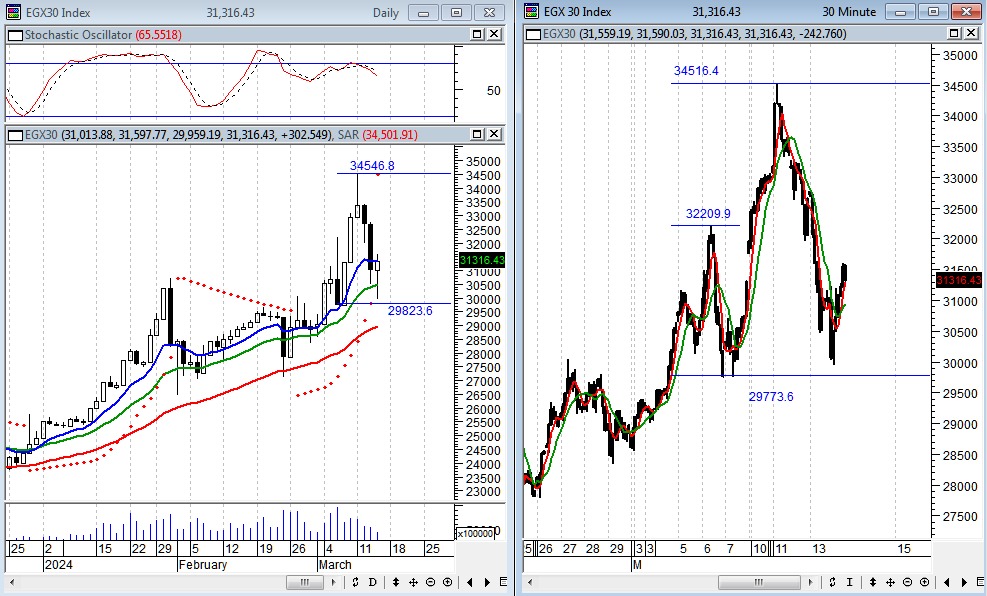
Task: Click the refresh icon on the 30 Minute chart
Action: 831,582
